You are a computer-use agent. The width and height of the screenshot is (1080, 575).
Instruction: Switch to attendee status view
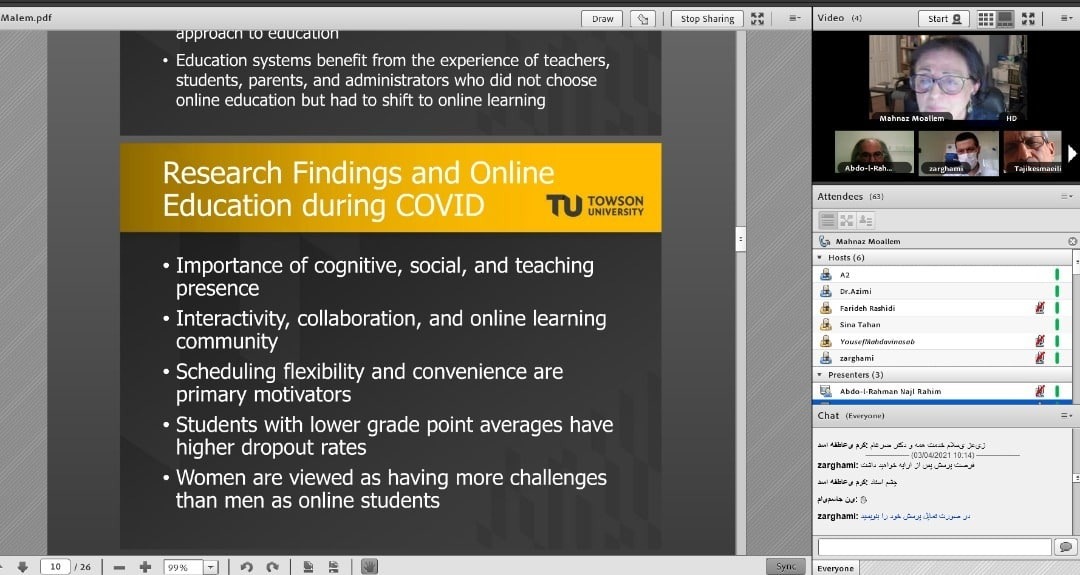click(x=865, y=220)
